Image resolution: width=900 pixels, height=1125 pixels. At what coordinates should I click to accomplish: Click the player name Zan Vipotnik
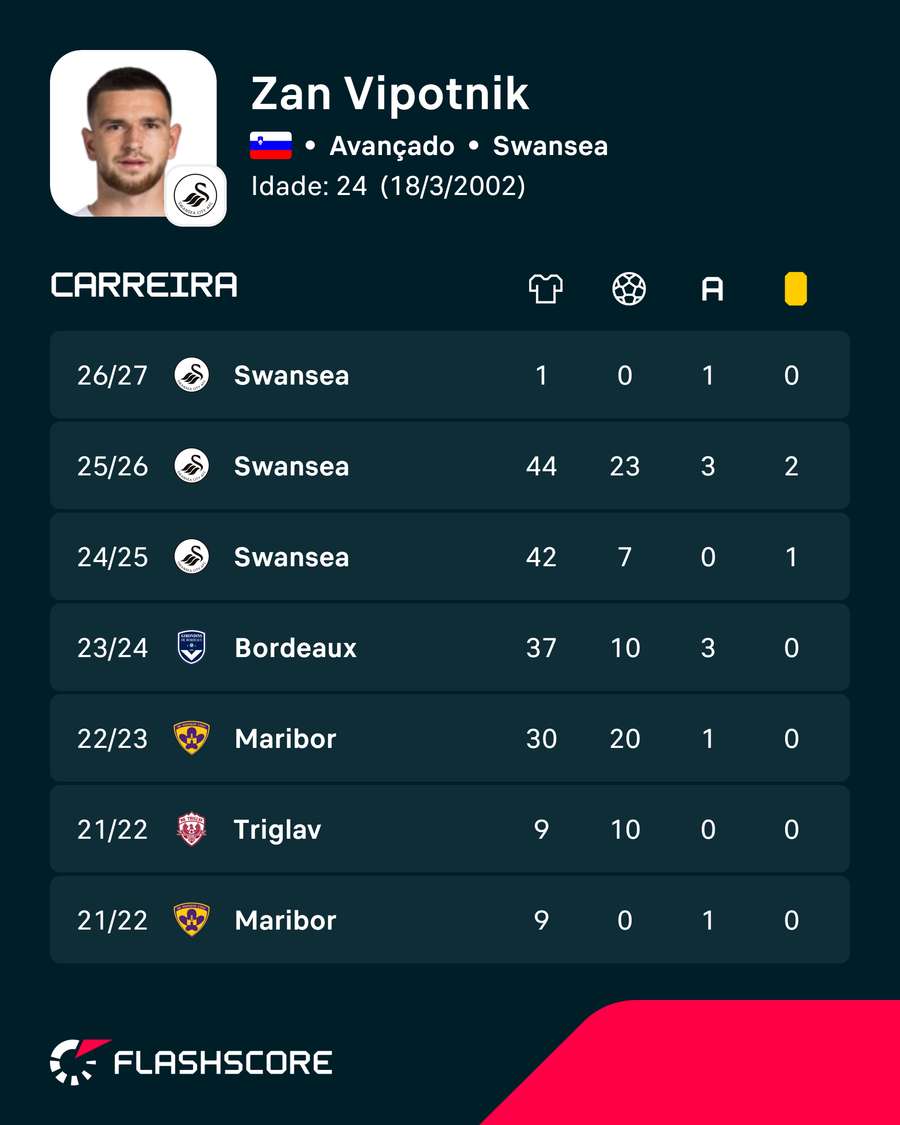coord(390,93)
